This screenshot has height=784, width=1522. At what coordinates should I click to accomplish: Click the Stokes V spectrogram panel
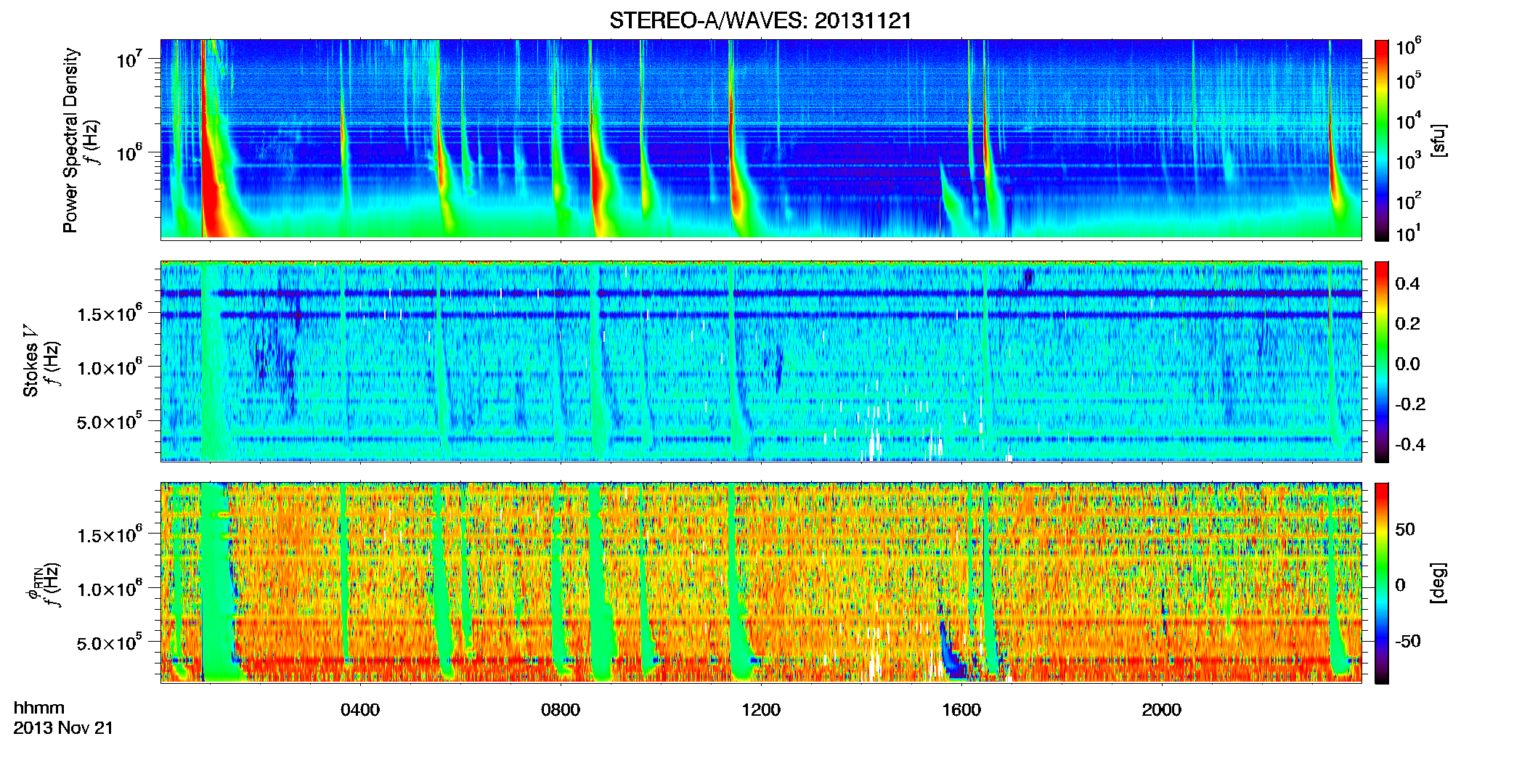[x=761, y=361]
